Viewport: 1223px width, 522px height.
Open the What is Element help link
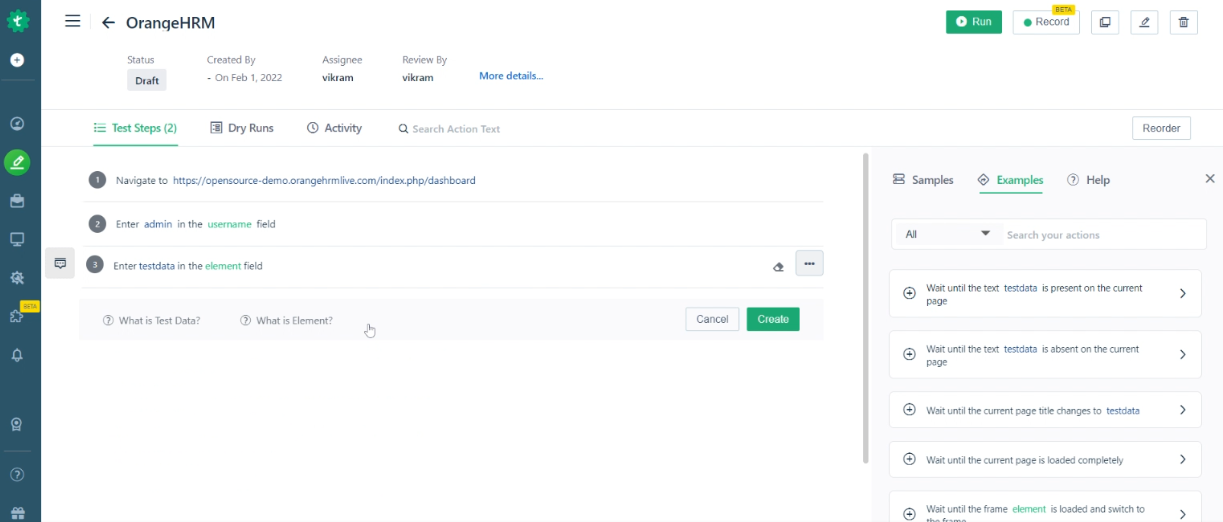point(286,321)
